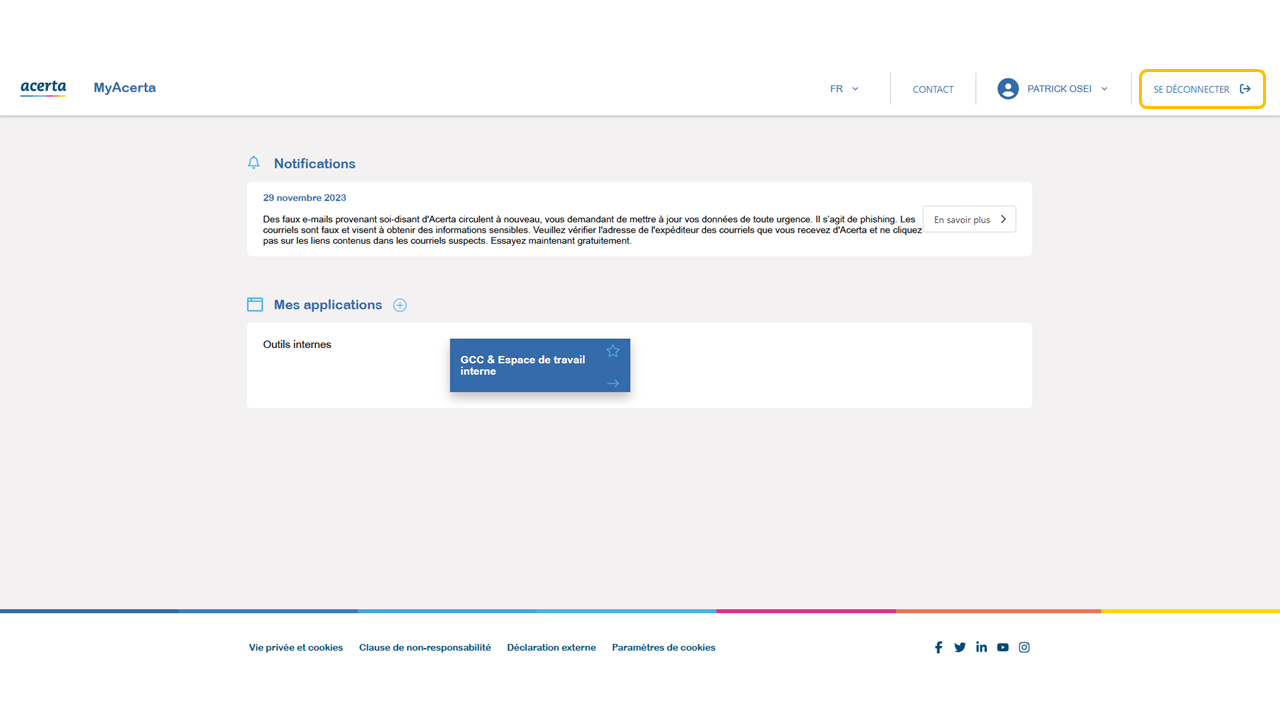Viewport: 1280px width, 720px height.
Task: Open the Instagram icon in footer
Action: [x=1024, y=647]
